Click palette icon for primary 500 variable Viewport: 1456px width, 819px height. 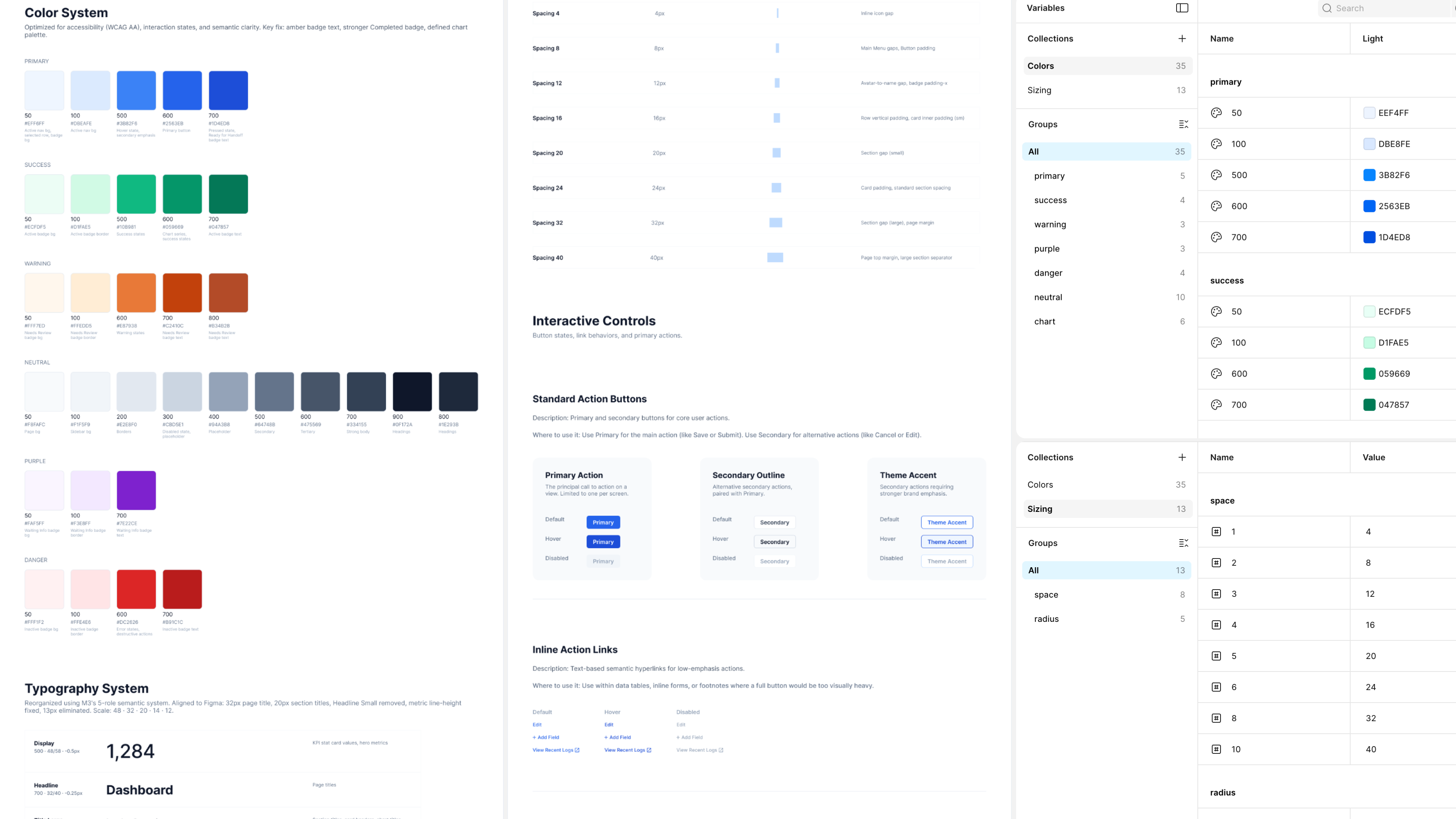(x=1216, y=175)
